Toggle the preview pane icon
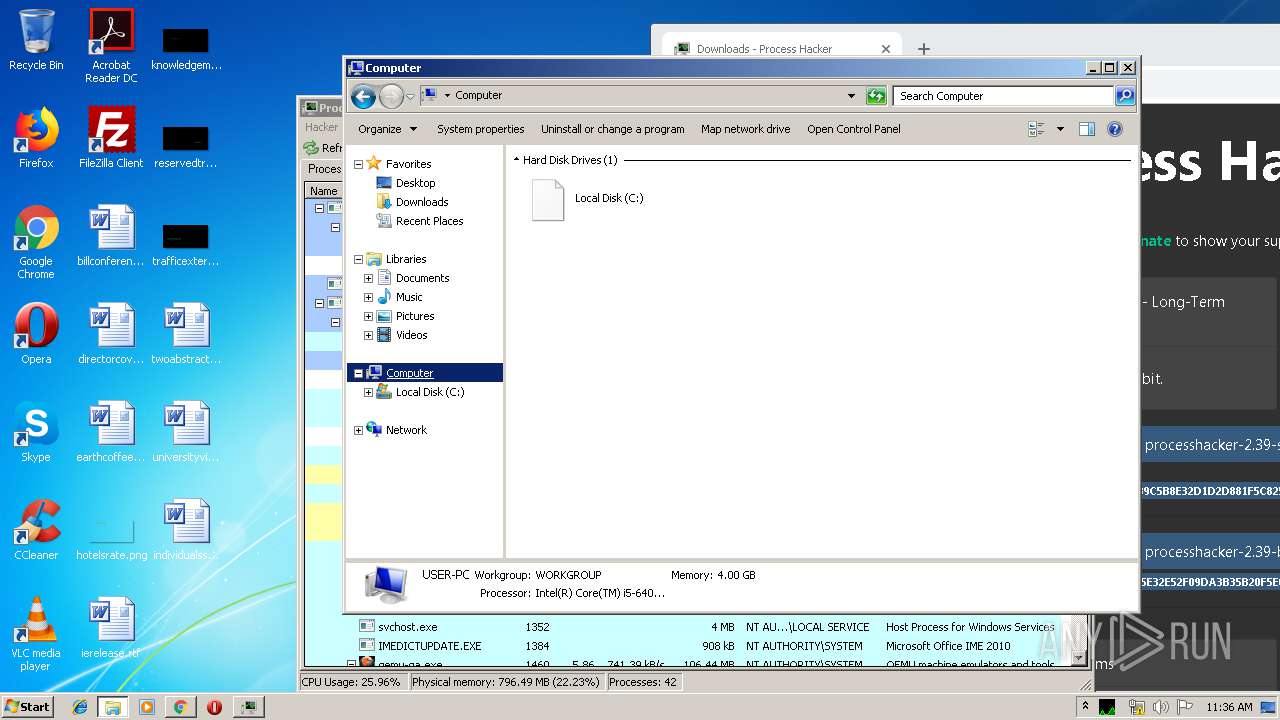The image size is (1280, 720). click(1087, 129)
